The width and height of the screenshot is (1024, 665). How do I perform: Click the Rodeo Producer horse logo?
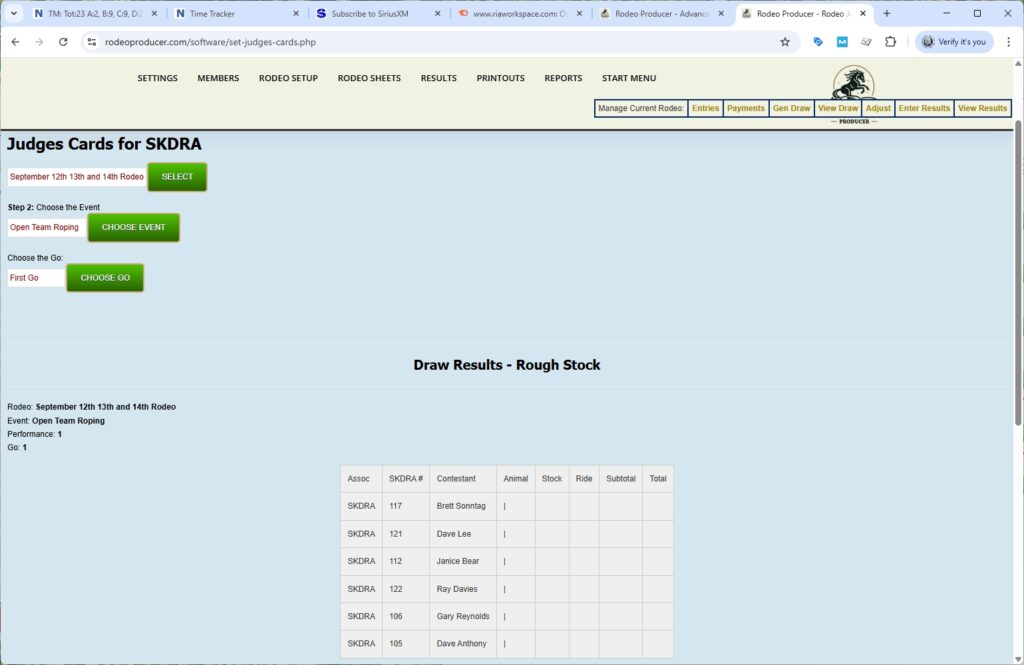[852, 84]
